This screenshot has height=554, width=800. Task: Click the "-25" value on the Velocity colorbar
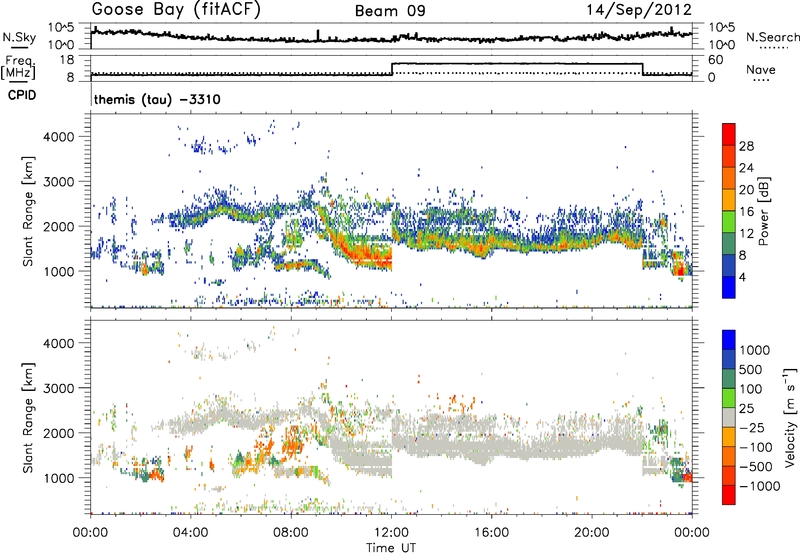(x=752, y=428)
